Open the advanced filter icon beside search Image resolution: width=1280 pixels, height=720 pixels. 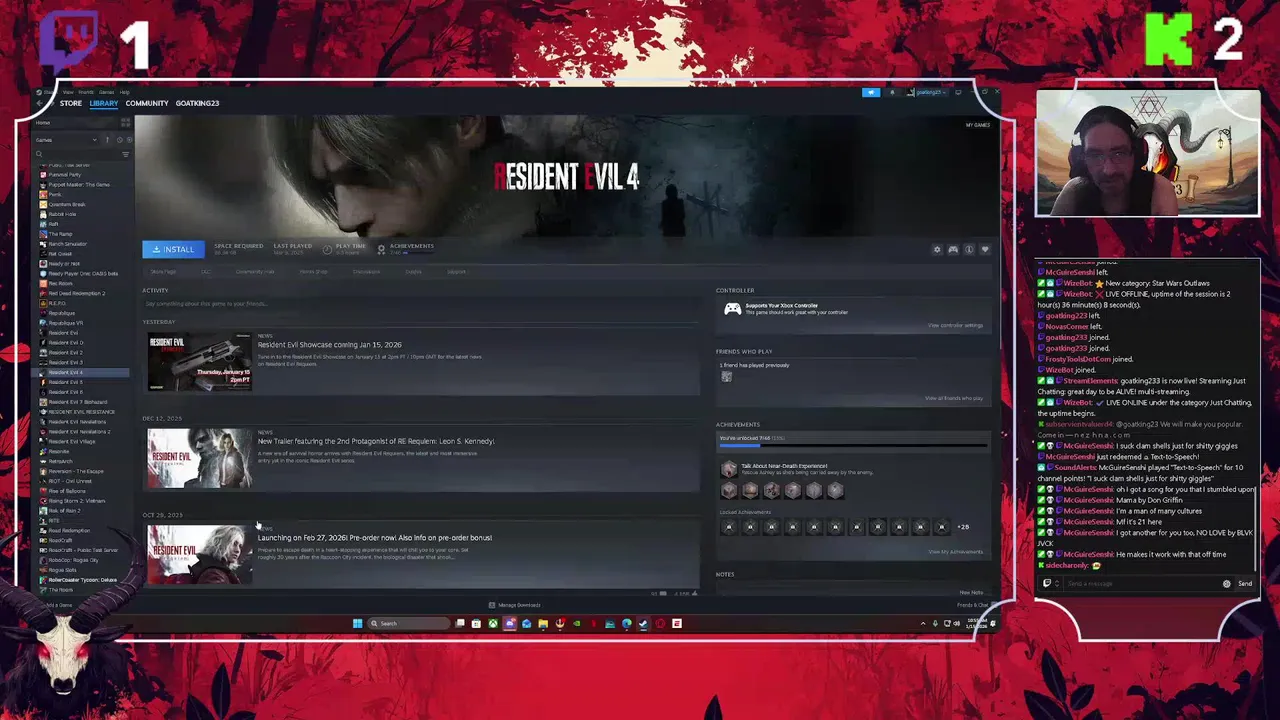125,154
